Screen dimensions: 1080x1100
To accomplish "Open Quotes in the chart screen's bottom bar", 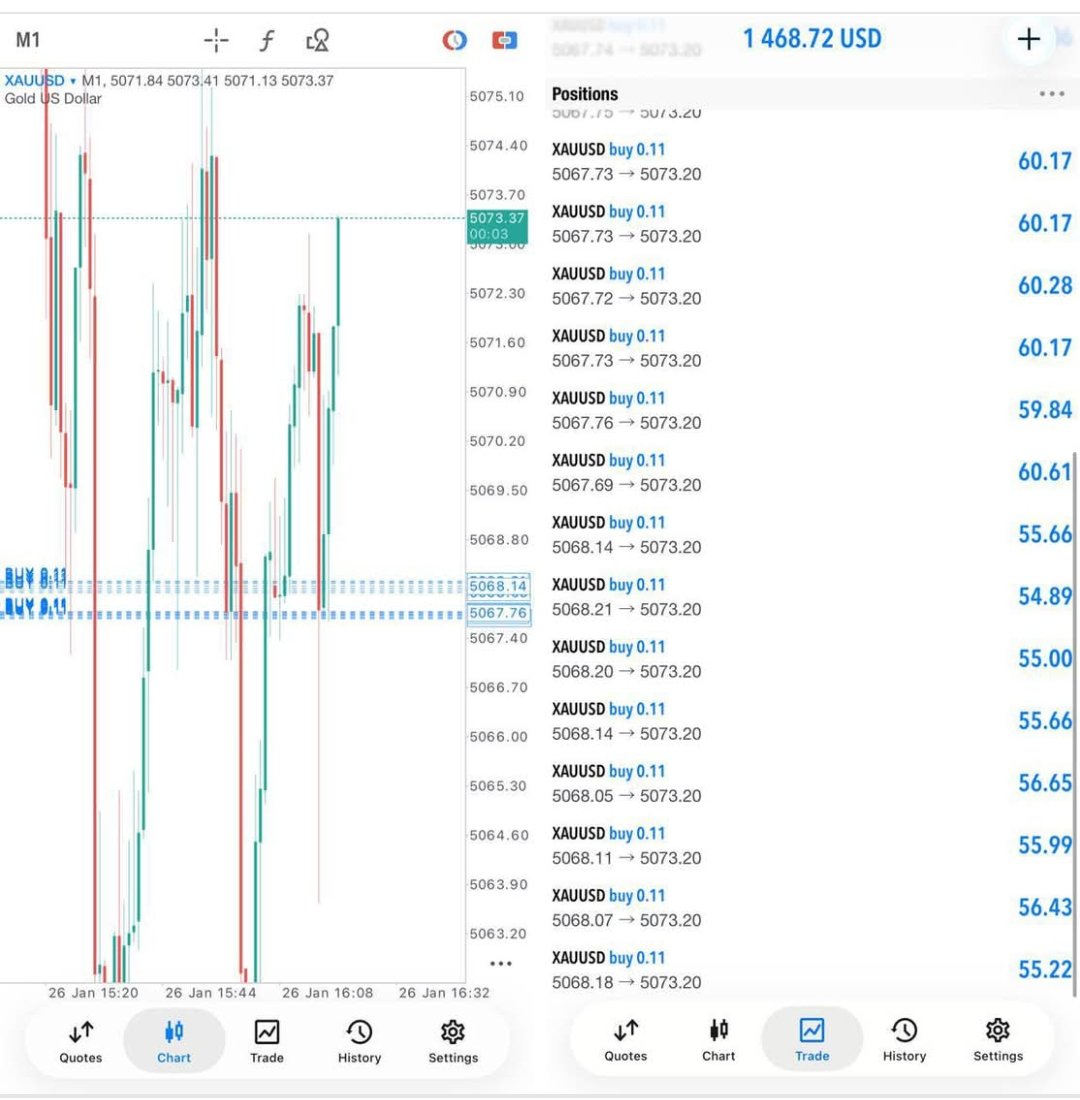I will coord(81,1042).
